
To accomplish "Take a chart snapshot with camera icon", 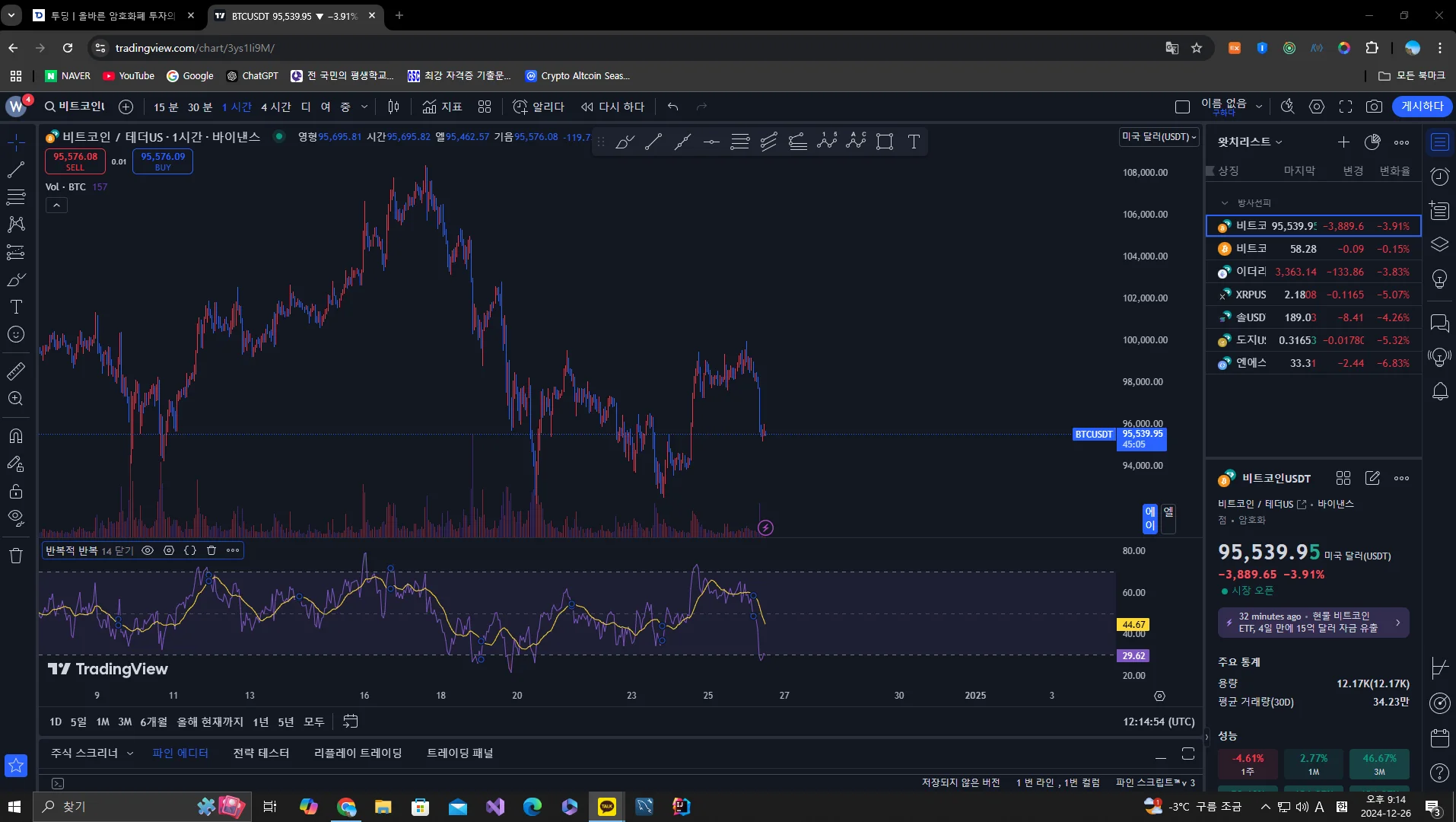I will pos(1374,107).
